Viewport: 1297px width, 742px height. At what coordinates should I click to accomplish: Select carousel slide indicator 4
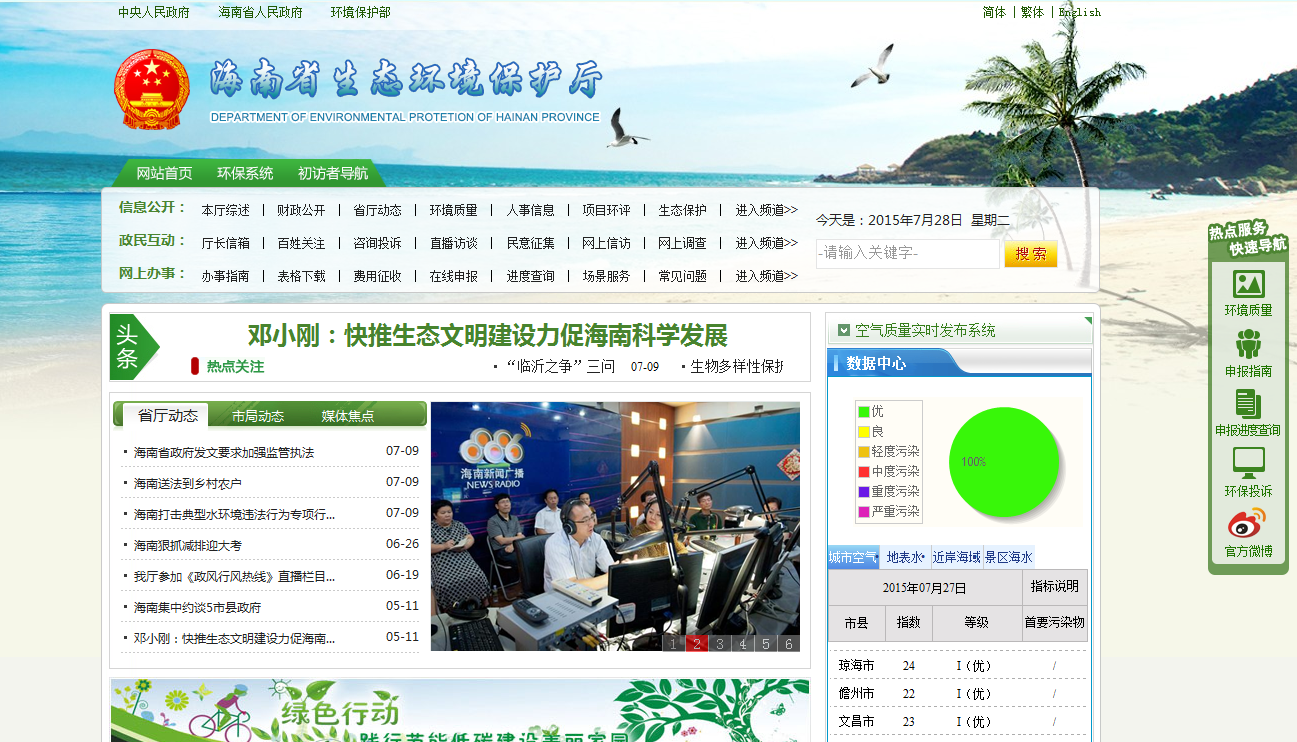(x=743, y=645)
